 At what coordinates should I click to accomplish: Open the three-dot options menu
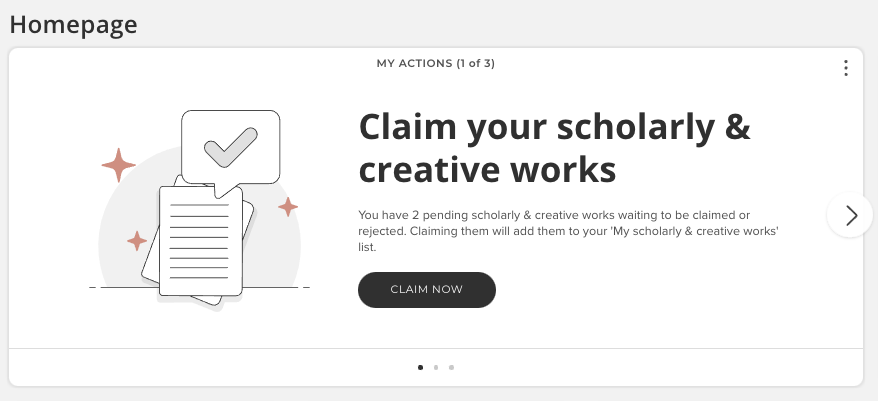846,68
